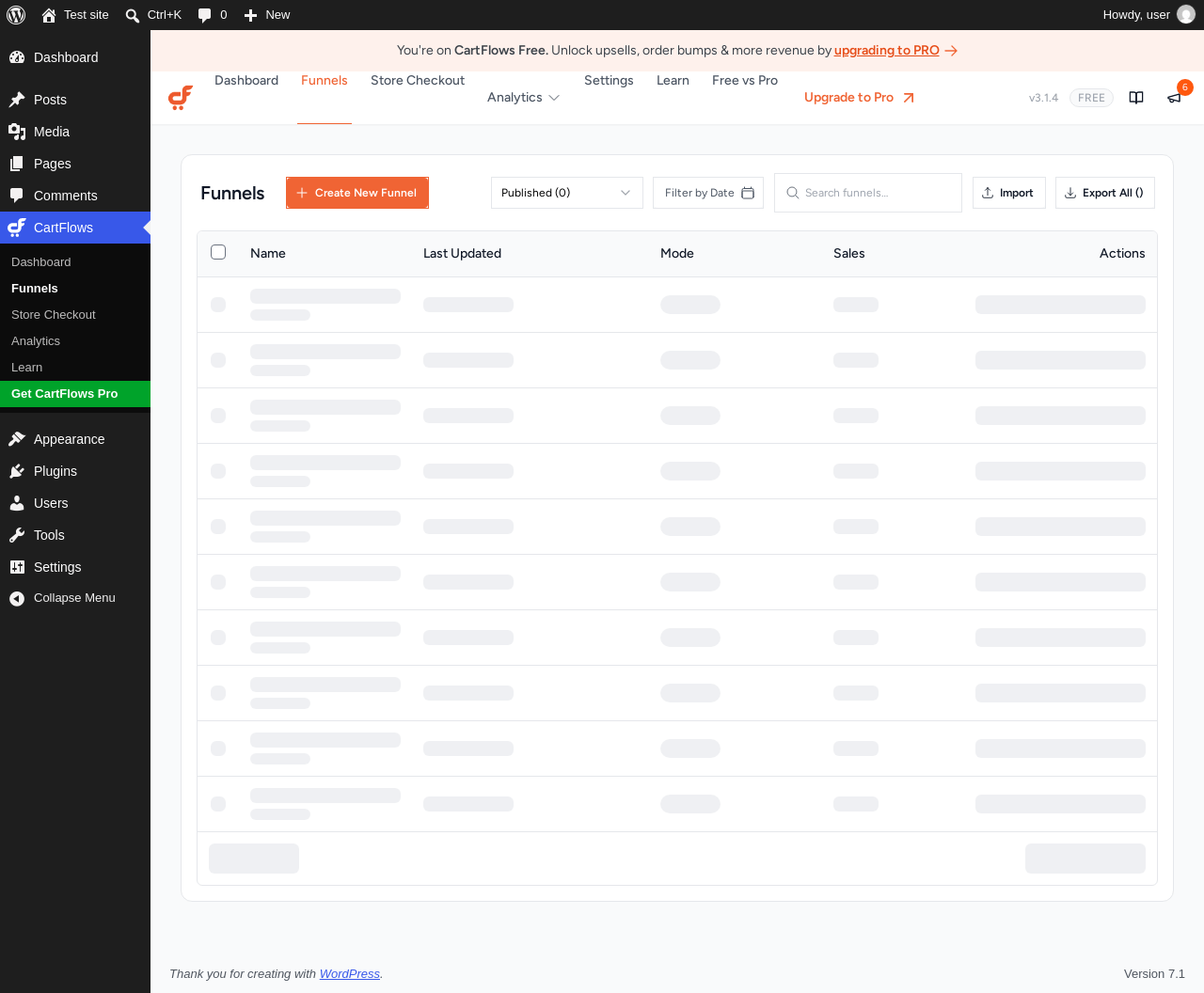Open Plugins in the sidebar
The height and width of the screenshot is (993, 1204).
(x=75, y=471)
